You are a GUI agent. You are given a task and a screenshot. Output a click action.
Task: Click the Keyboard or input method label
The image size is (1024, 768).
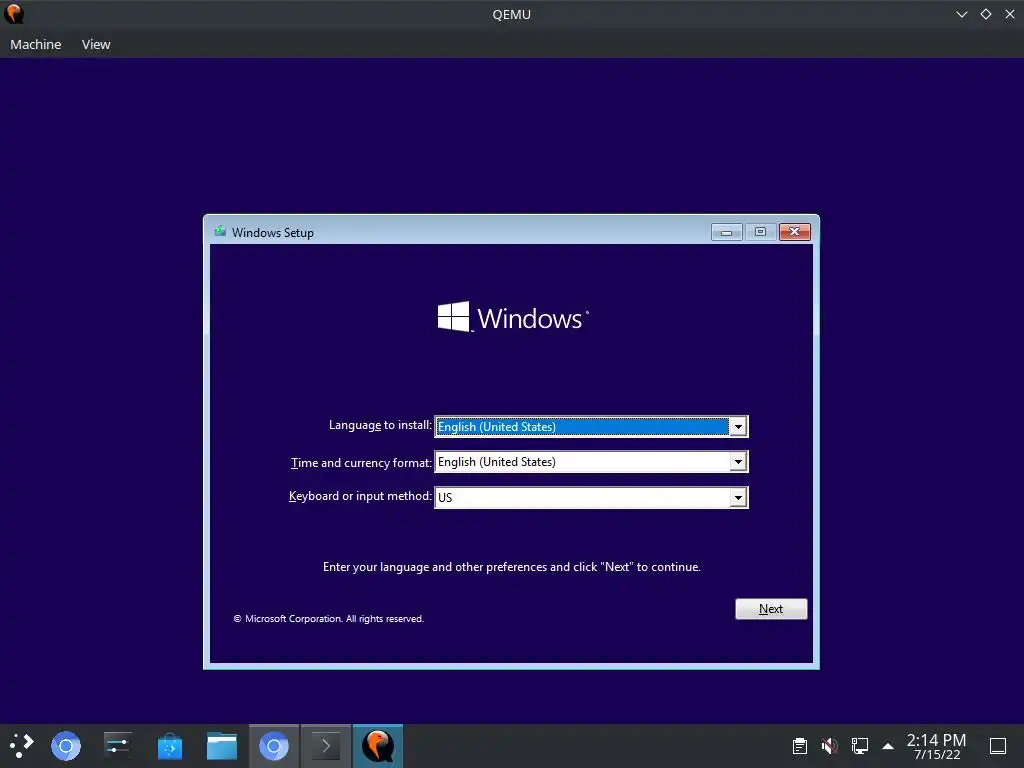pos(360,496)
